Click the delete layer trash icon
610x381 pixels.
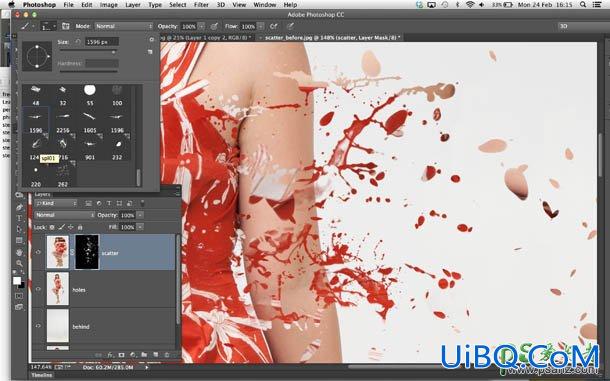click(x=167, y=355)
